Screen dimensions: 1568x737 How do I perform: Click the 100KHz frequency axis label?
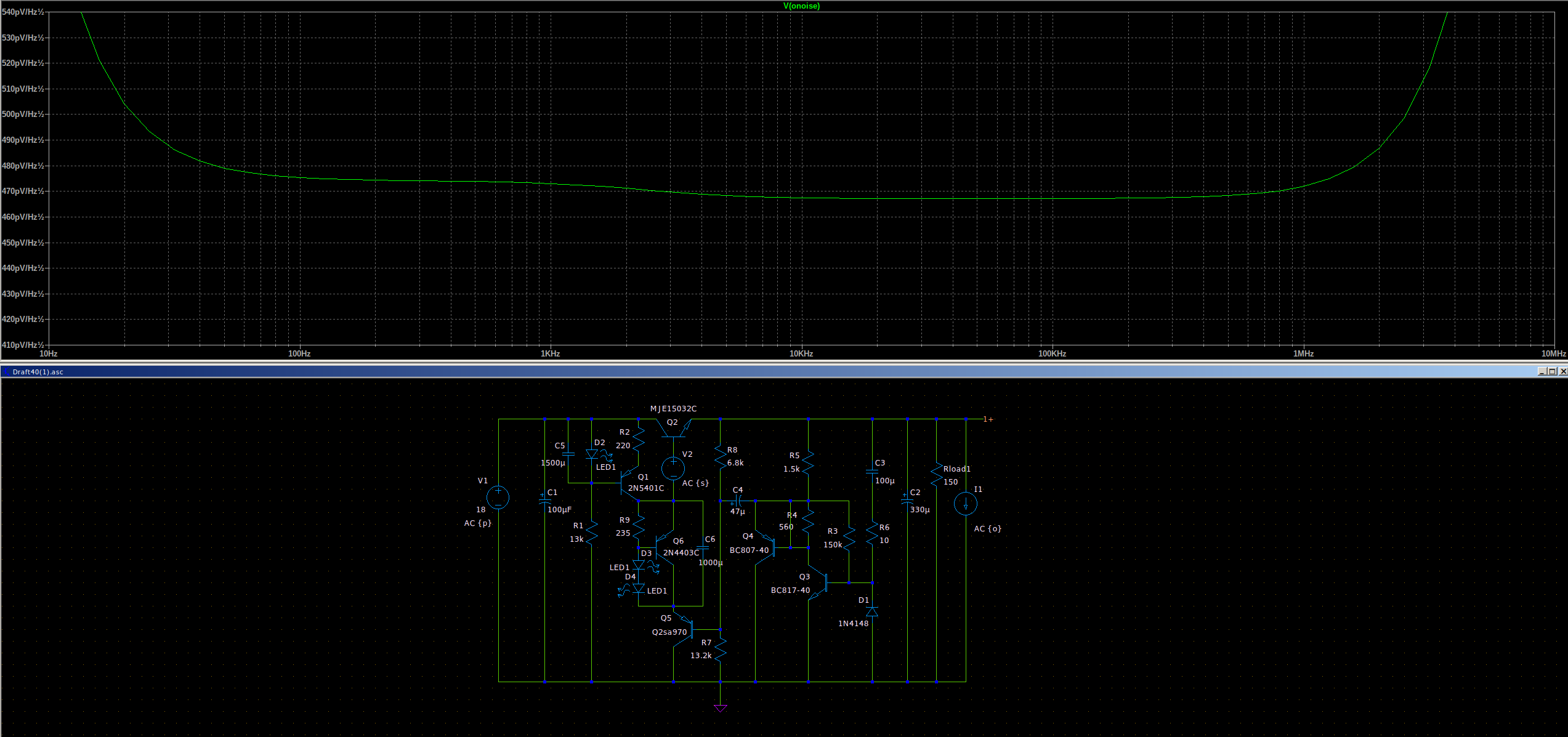pyautogui.click(x=1053, y=353)
